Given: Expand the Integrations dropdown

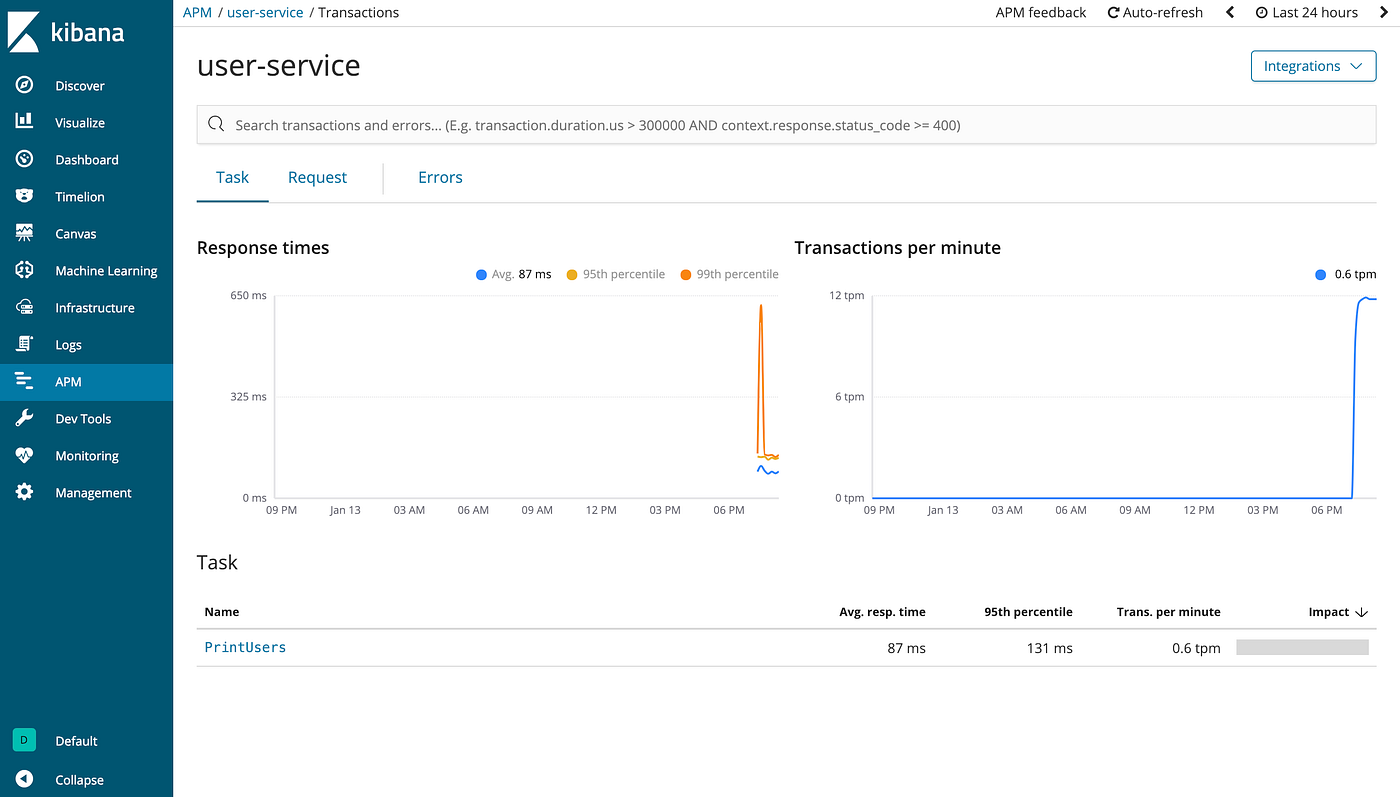Looking at the screenshot, I should [x=1313, y=66].
